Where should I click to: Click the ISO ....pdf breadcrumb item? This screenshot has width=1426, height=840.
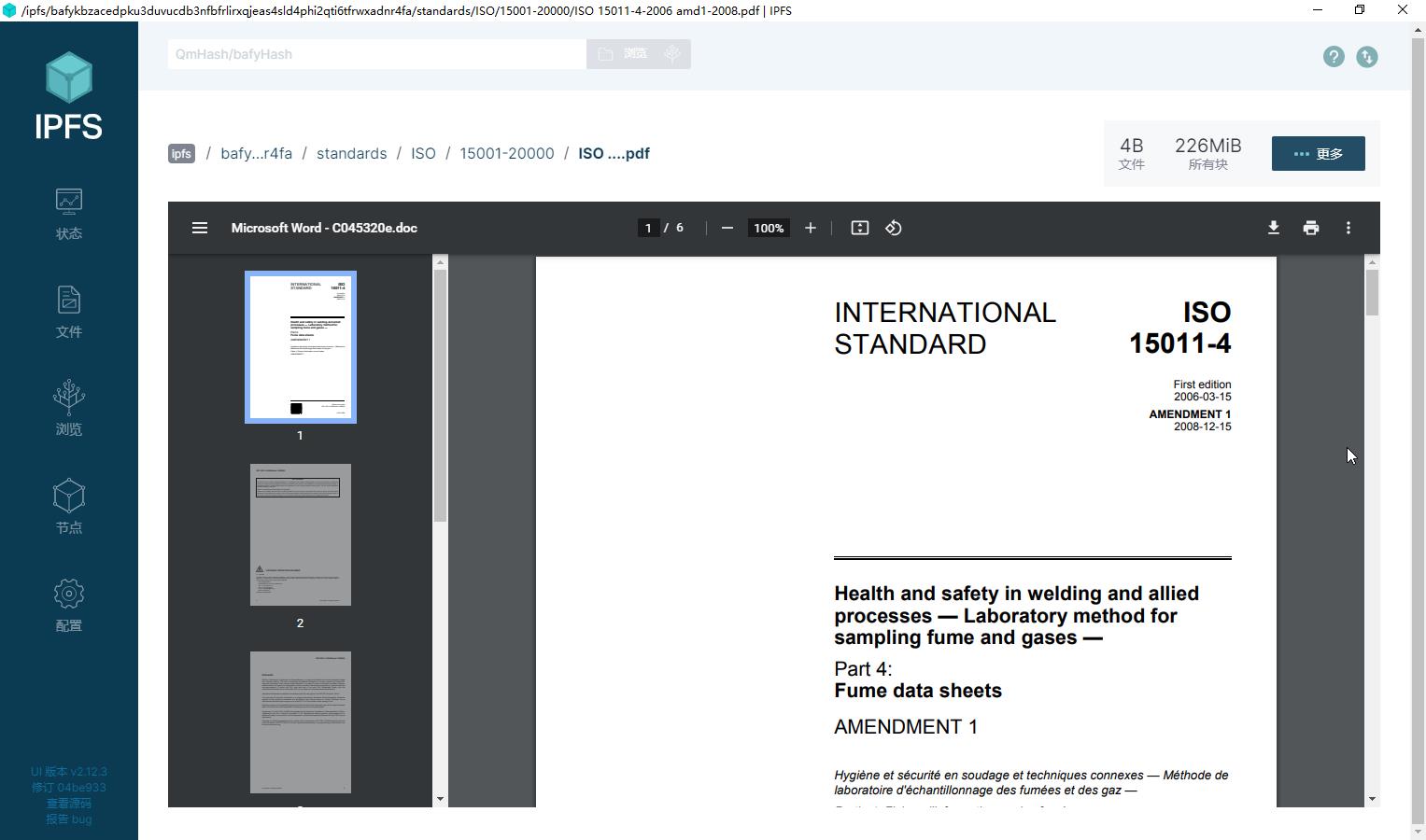614,154
